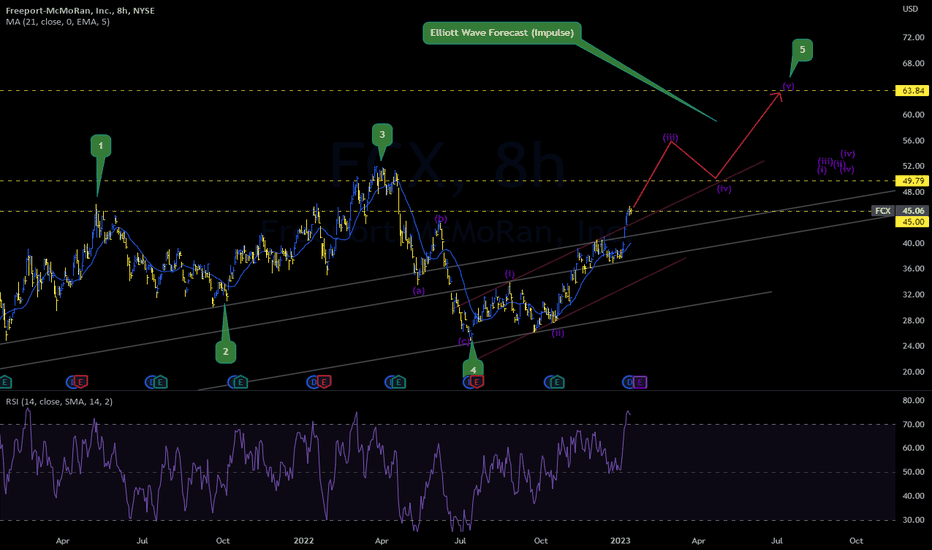
Task: Click the 30.00 level on the RSI axis
Action: 913,520
